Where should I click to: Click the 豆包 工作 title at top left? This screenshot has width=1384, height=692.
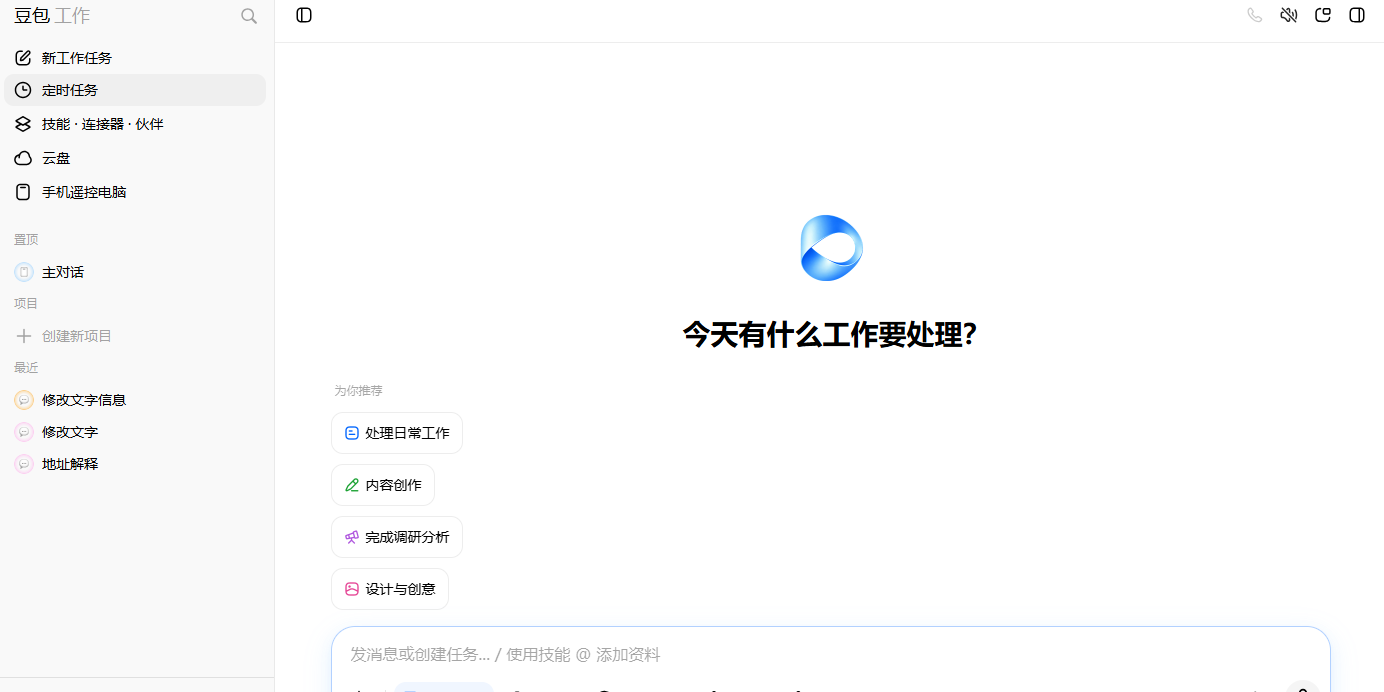[52, 16]
